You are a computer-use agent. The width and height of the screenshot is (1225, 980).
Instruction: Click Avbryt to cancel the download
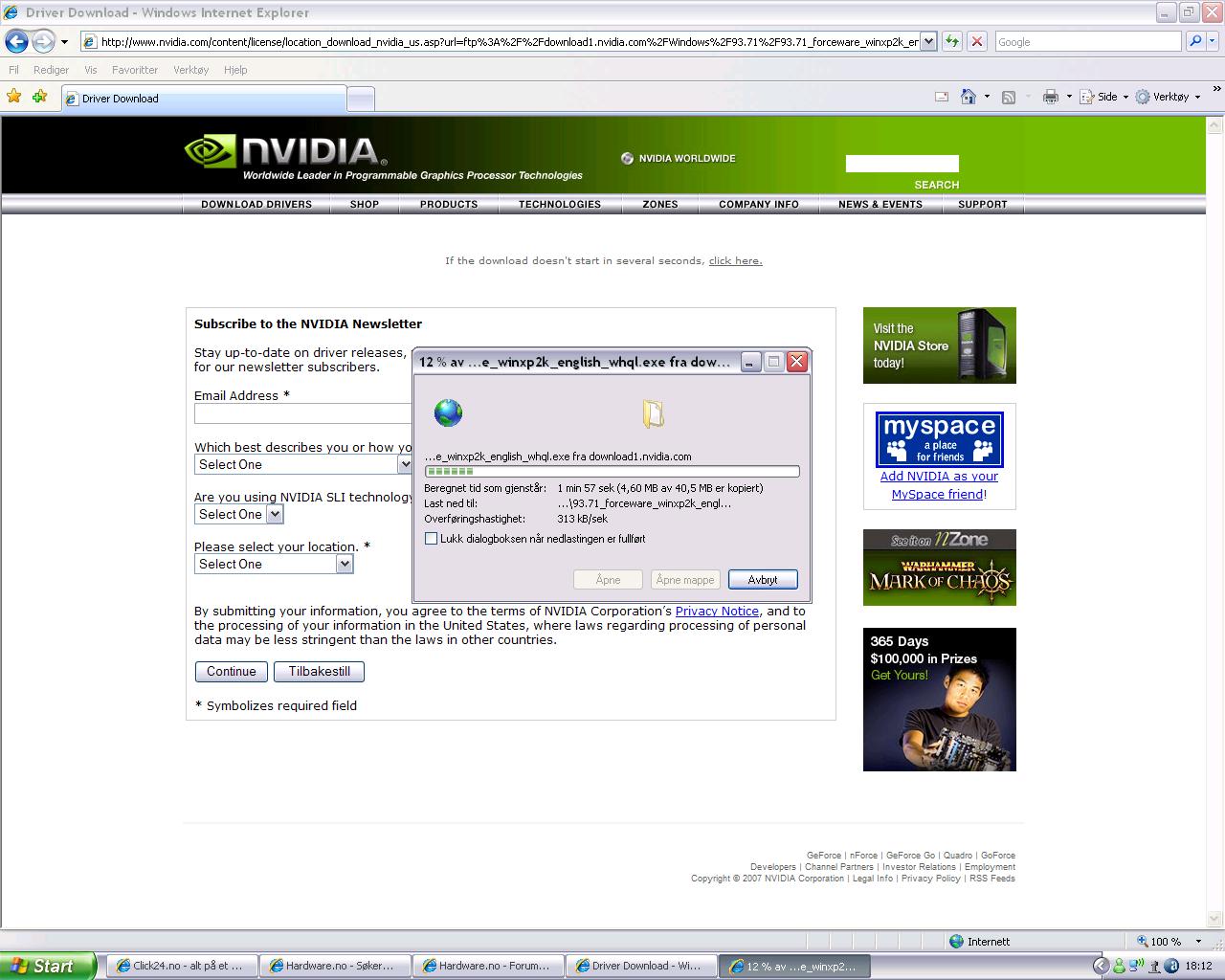click(763, 579)
